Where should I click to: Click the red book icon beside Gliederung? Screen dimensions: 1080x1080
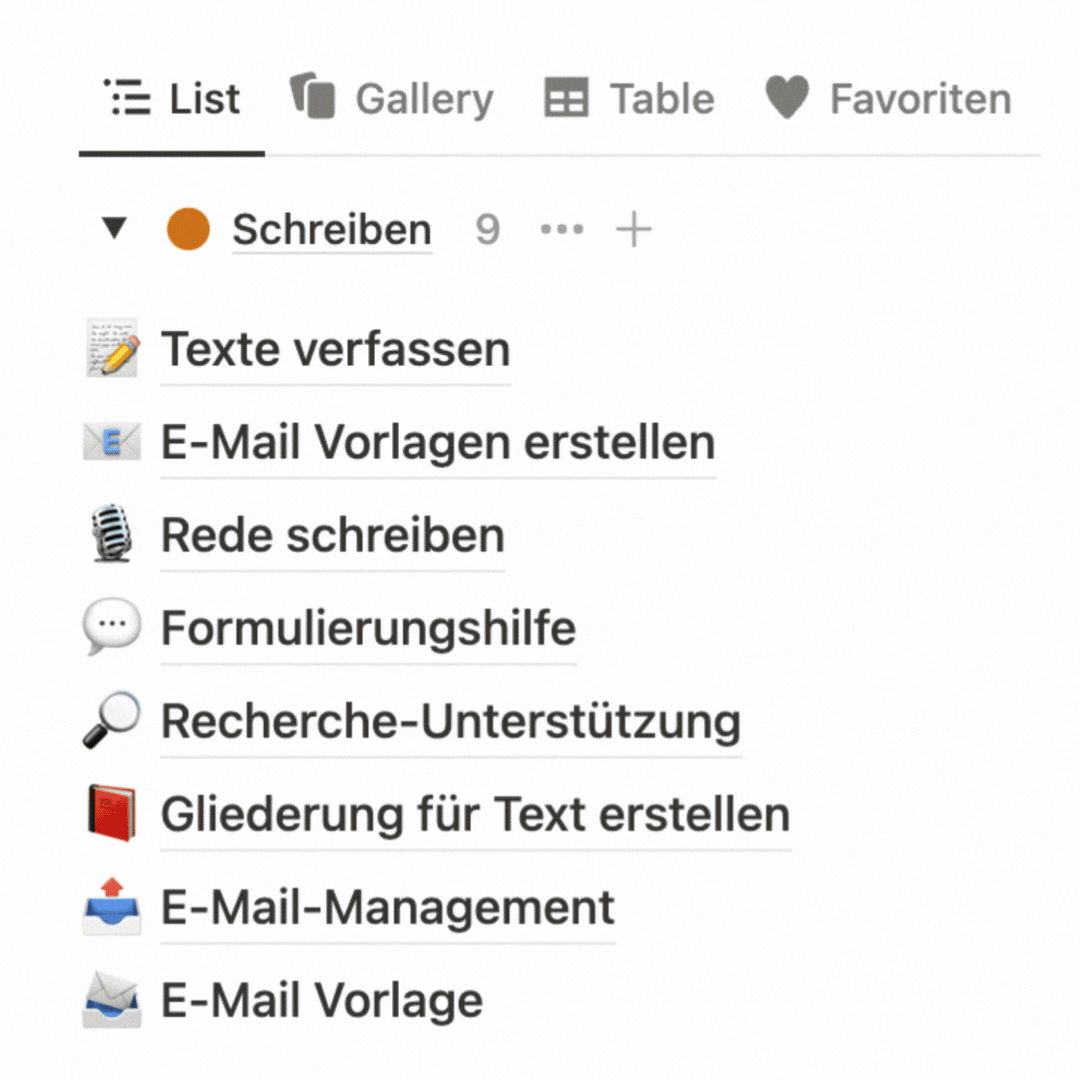(x=111, y=814)
